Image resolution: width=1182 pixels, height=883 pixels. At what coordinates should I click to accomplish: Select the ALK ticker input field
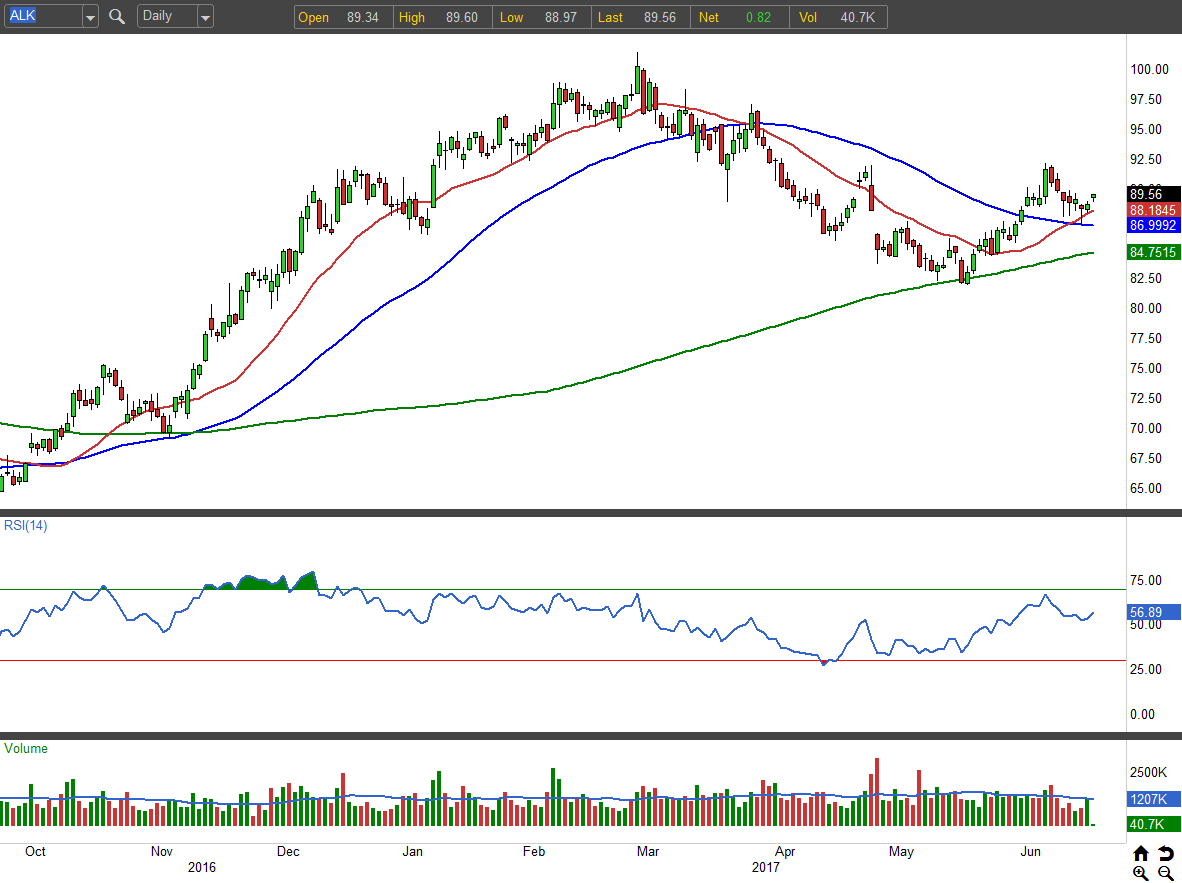(x=44, y=17)
